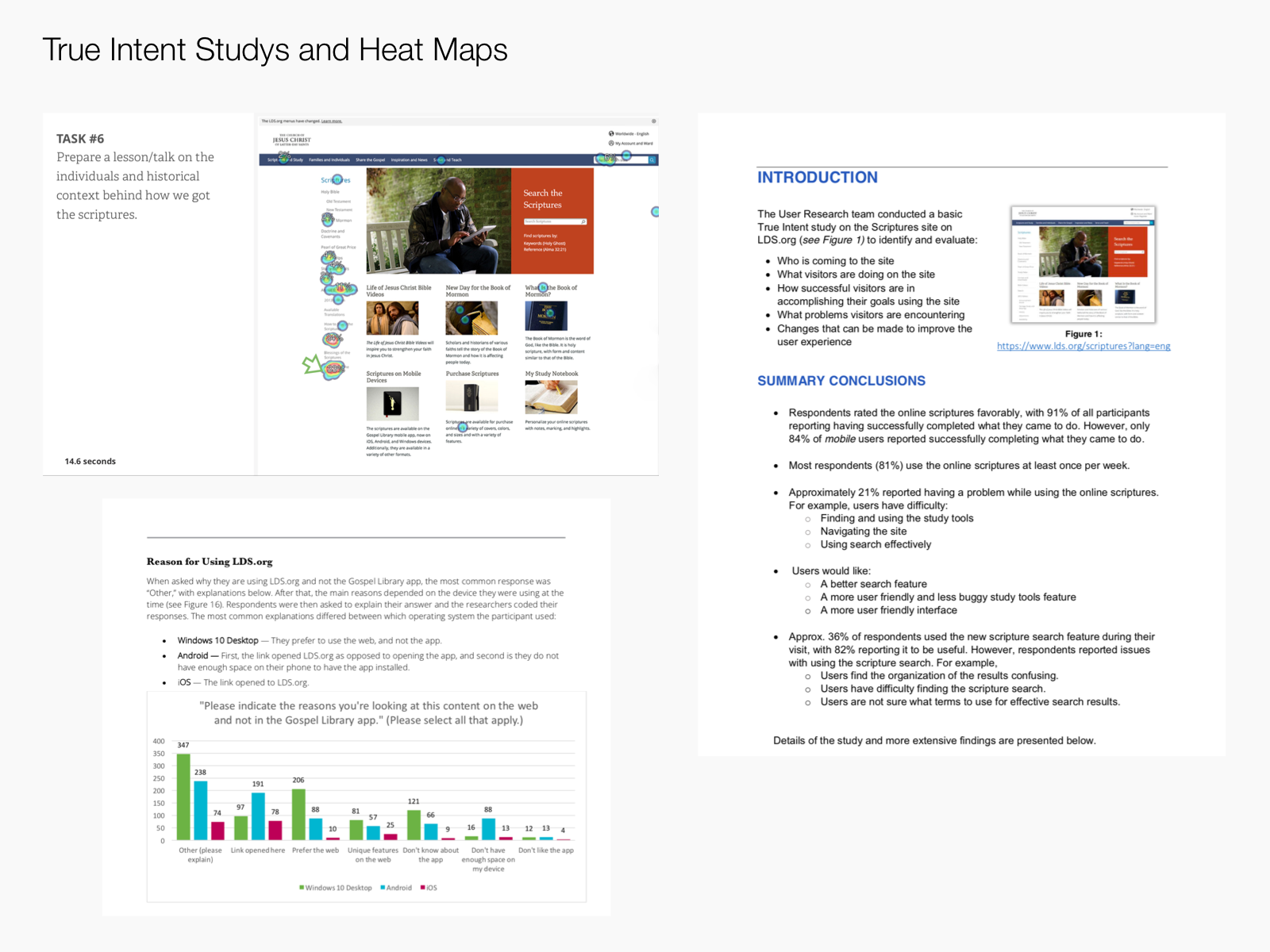Click the INTRODUCTION heading
Screen dimensions: 1270x952
pyautogui.click(x=818, y=178)
